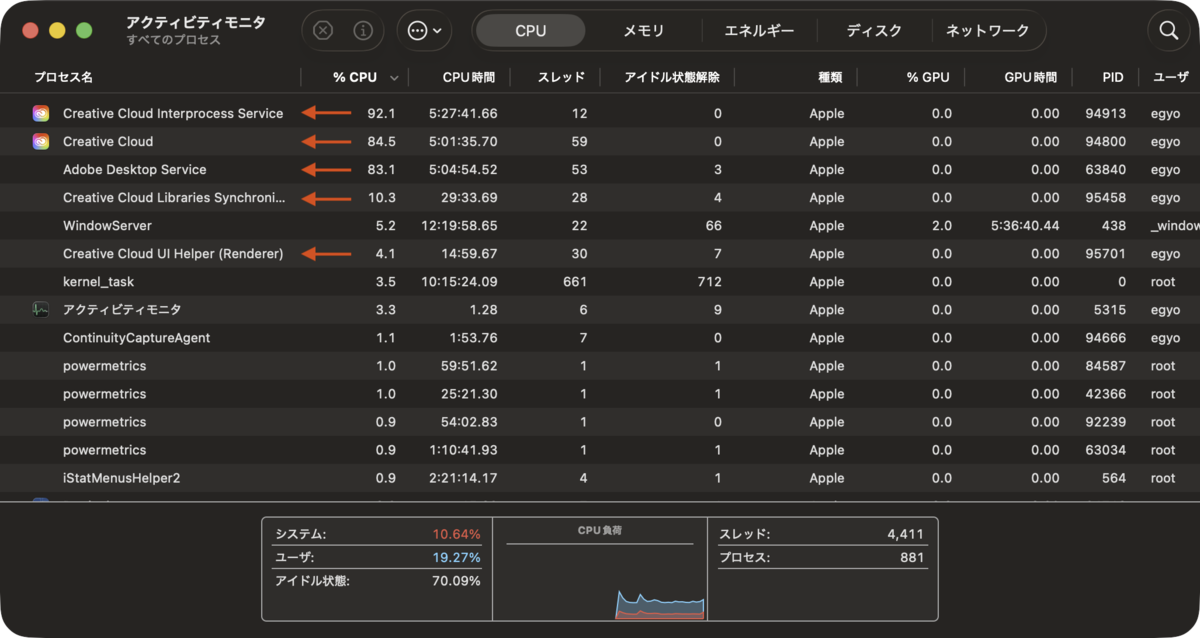Screen dimensions: 1200x638
Task: Click PID value 63840
Action: pos(1106,169)
